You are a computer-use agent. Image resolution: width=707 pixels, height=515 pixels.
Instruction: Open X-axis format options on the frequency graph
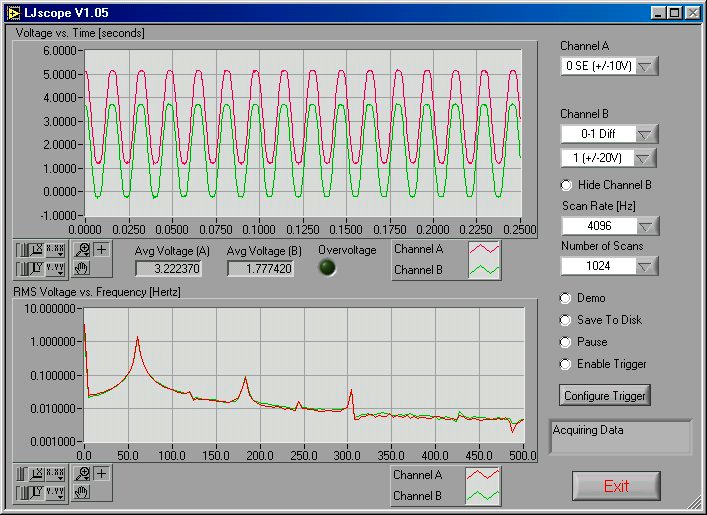55,474
